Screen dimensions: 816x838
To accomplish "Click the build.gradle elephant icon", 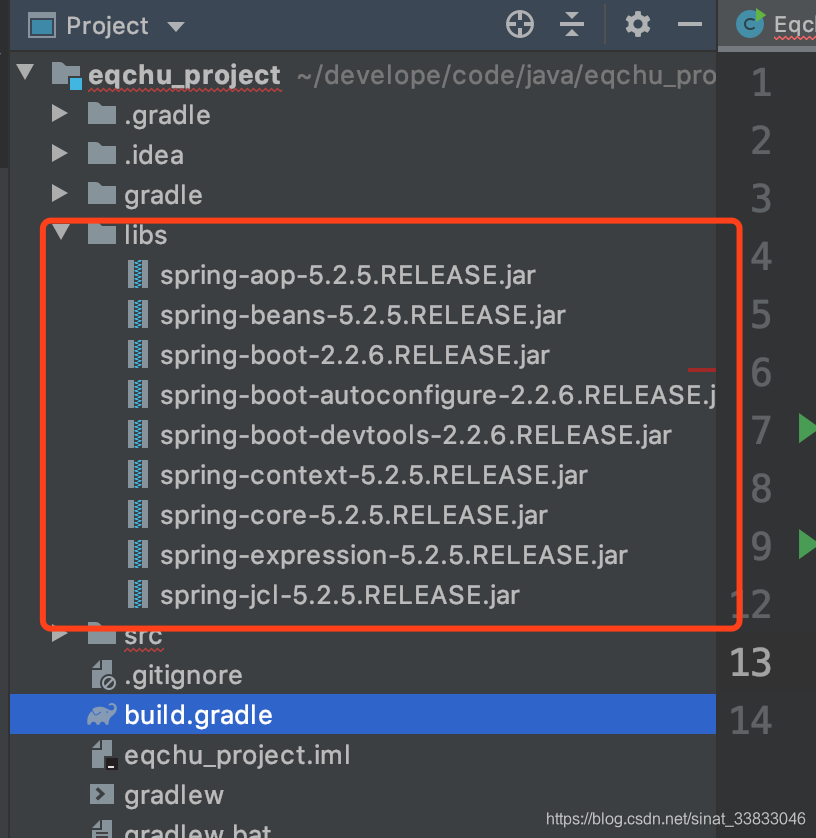I will click(102, 715).
